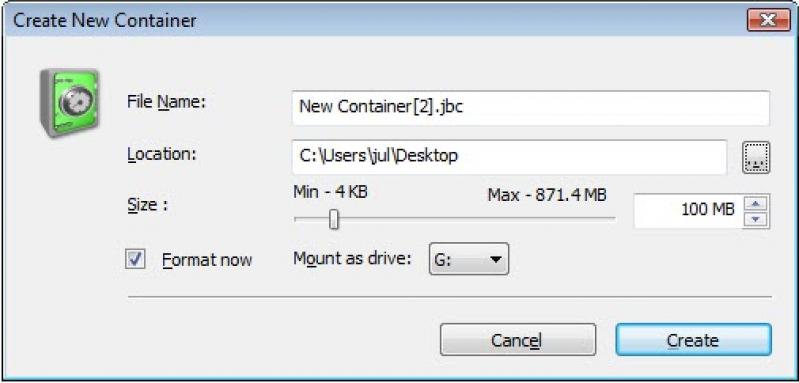This screenshot has width=799, height=383.
Task: Open the location browse button with dots
Action: pos(756,158)
